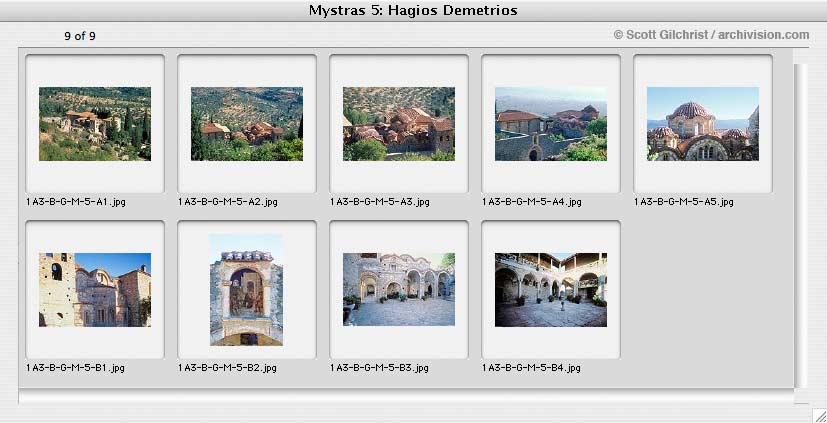
Task: Click the filename label 1A3-B-G-M-5-A5.jpg
Action: point(684,201)
